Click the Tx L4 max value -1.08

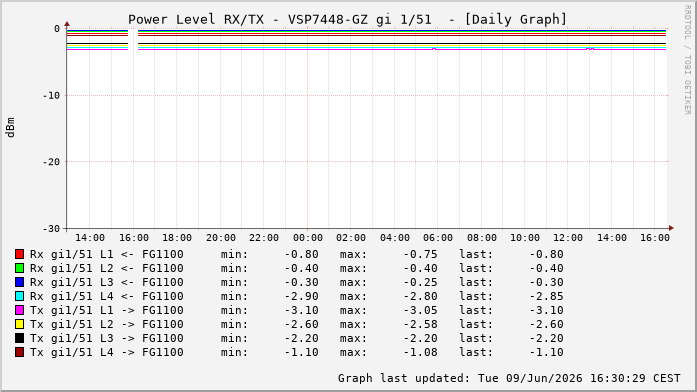[x=421, y=352]
